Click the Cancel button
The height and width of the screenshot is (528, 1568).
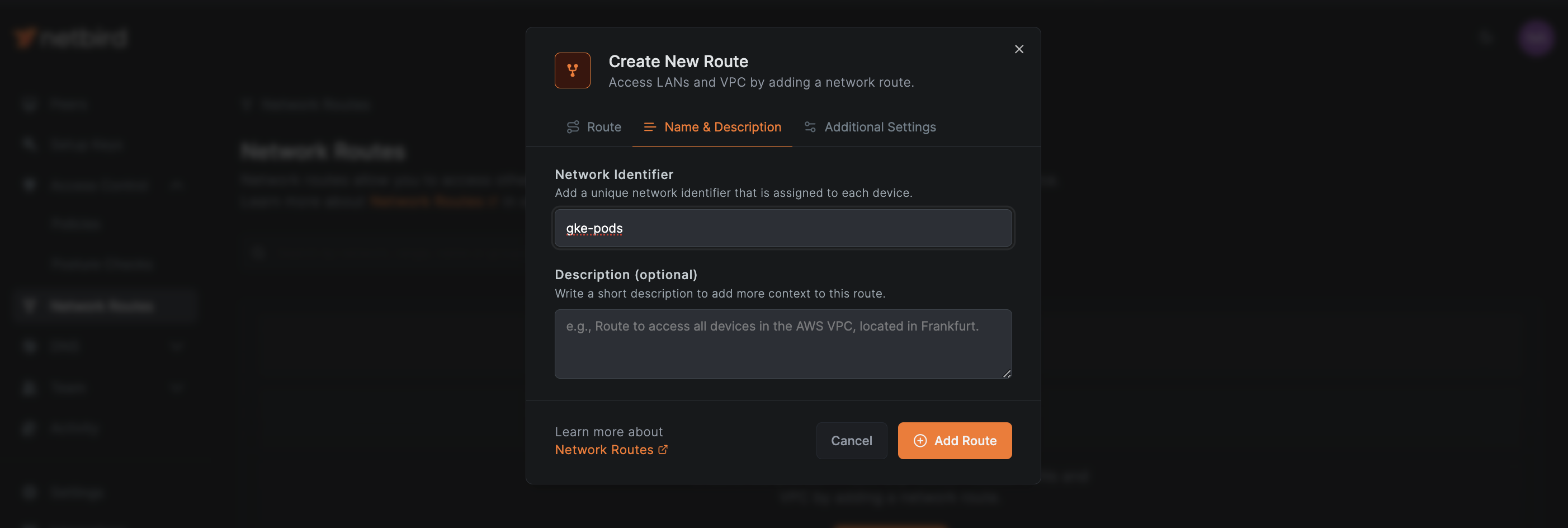click(x=852, y=440)
